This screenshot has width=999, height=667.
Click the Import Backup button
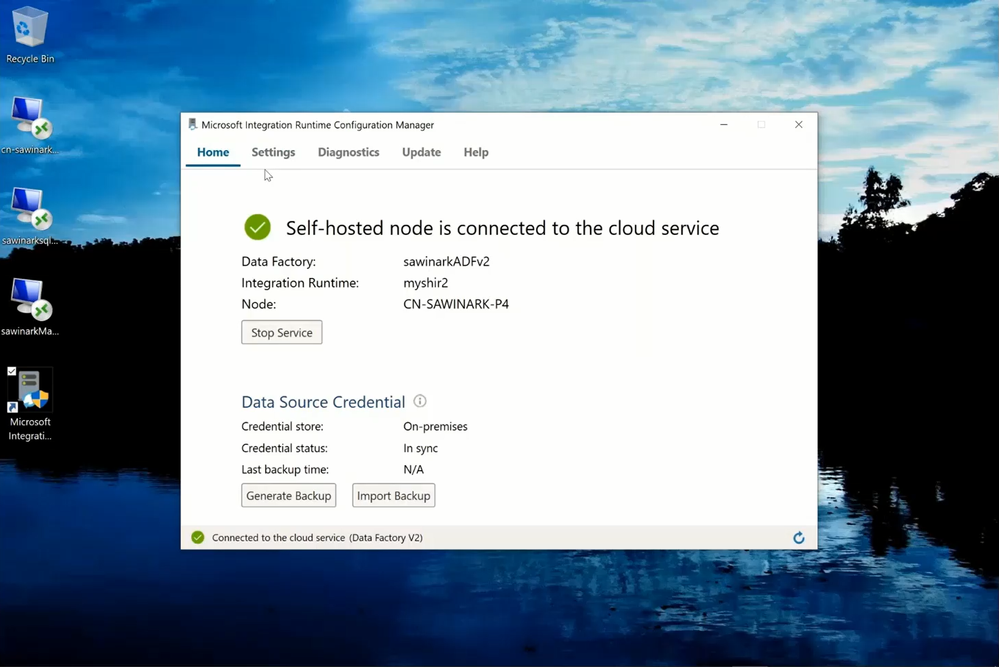pyautogui.click(x=394, y=496)
